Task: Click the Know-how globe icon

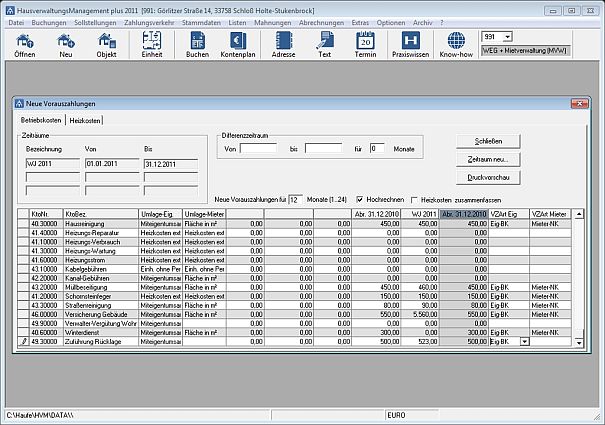Action: coord(456,45)
